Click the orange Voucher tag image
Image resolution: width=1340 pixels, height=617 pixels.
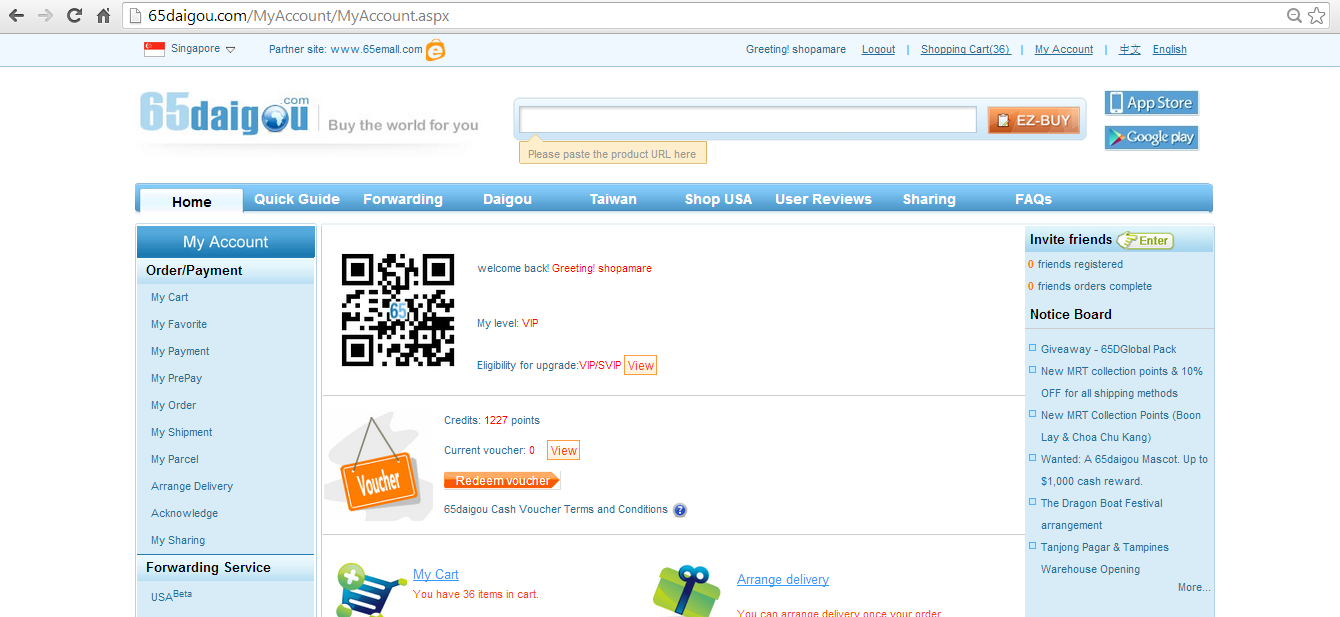point(378,467)
